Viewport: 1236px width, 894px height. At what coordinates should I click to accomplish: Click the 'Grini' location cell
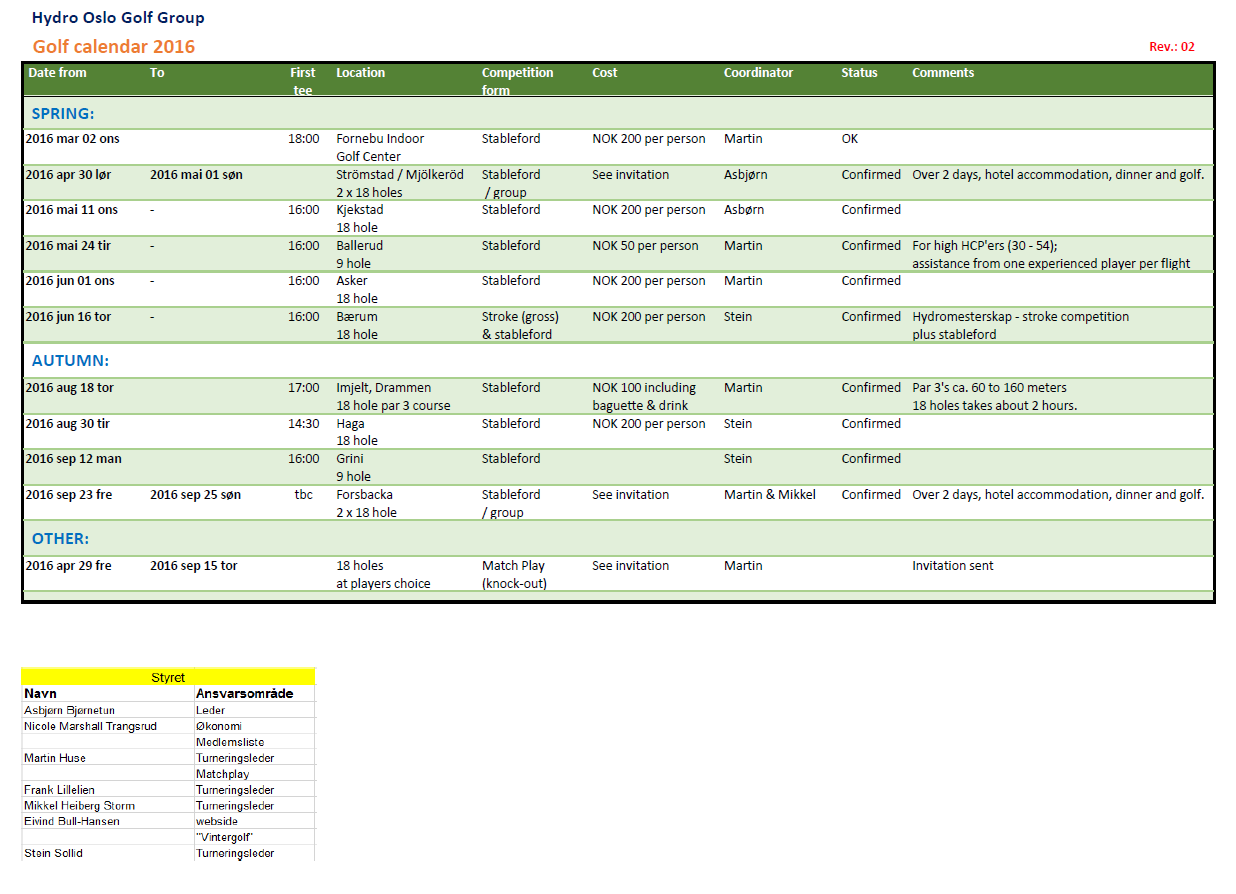[x=350, y=459]
